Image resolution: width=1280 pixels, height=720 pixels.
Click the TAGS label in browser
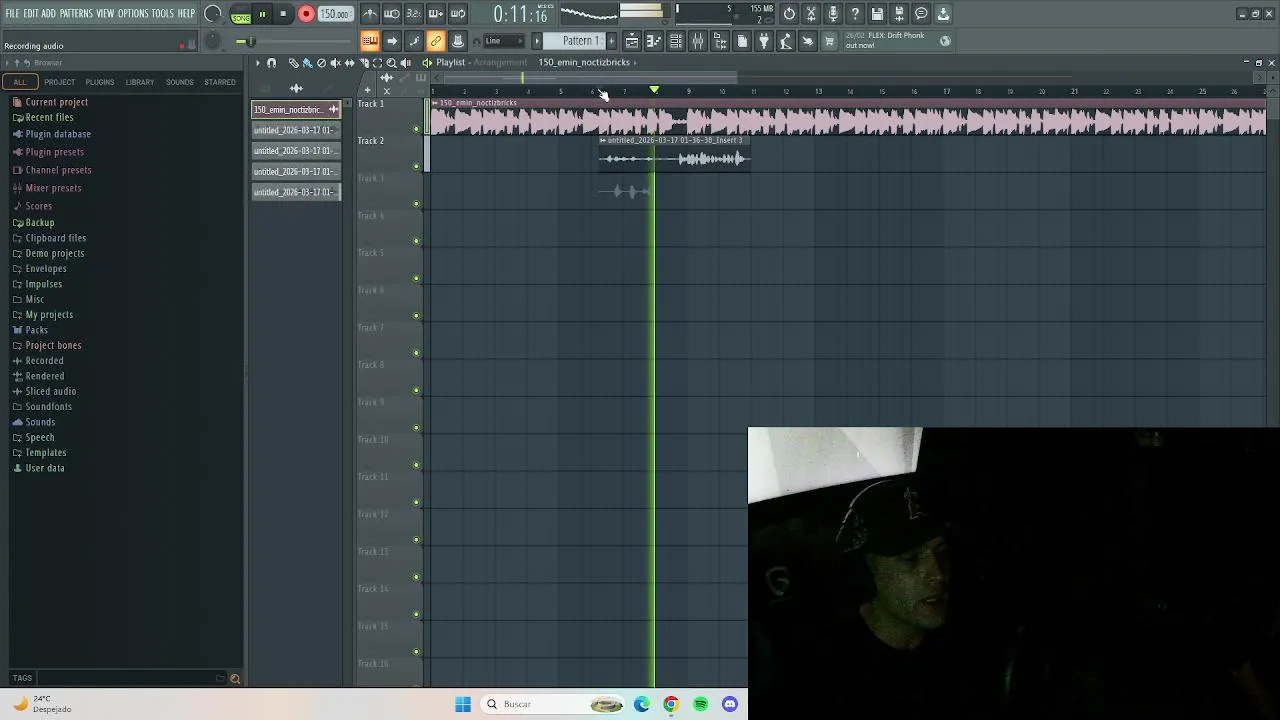click(x=22, y=678)
